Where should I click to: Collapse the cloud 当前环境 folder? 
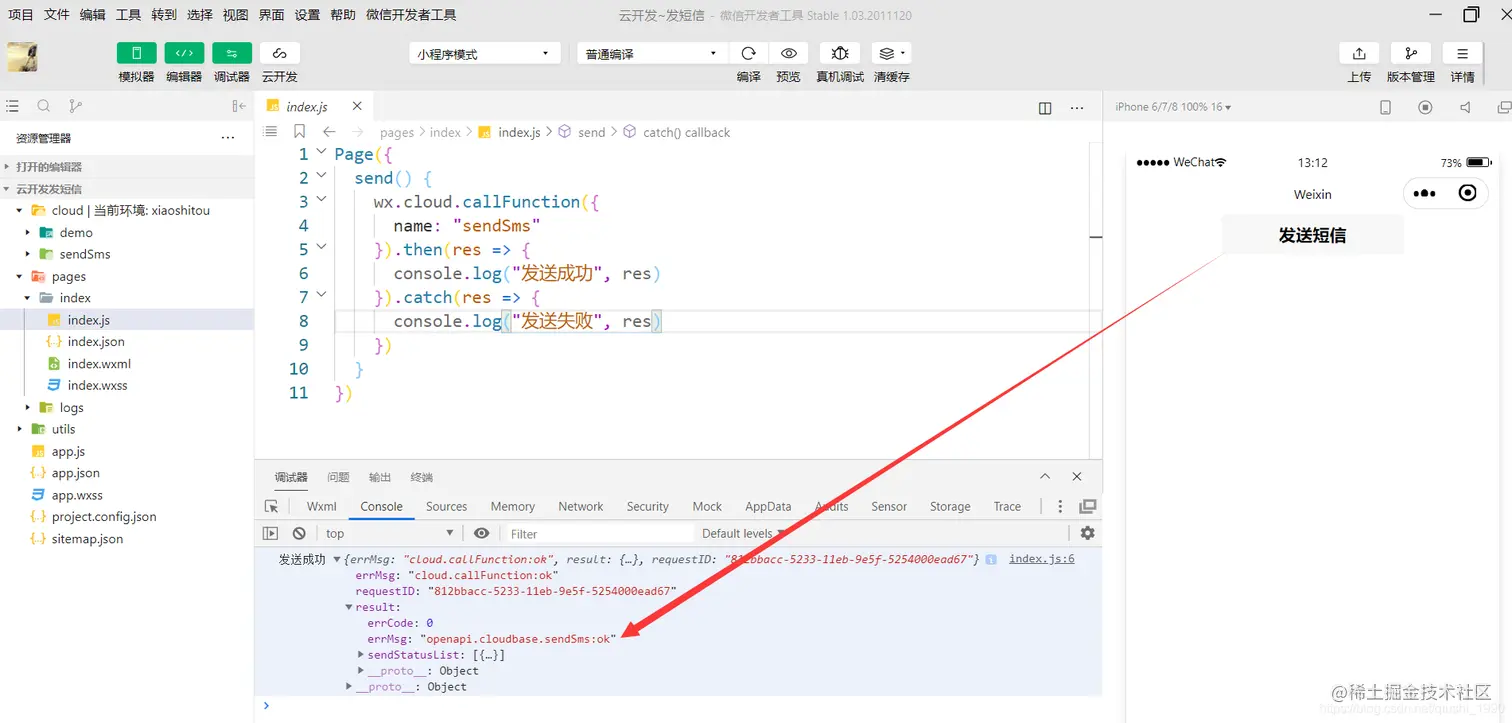(126, 210)
